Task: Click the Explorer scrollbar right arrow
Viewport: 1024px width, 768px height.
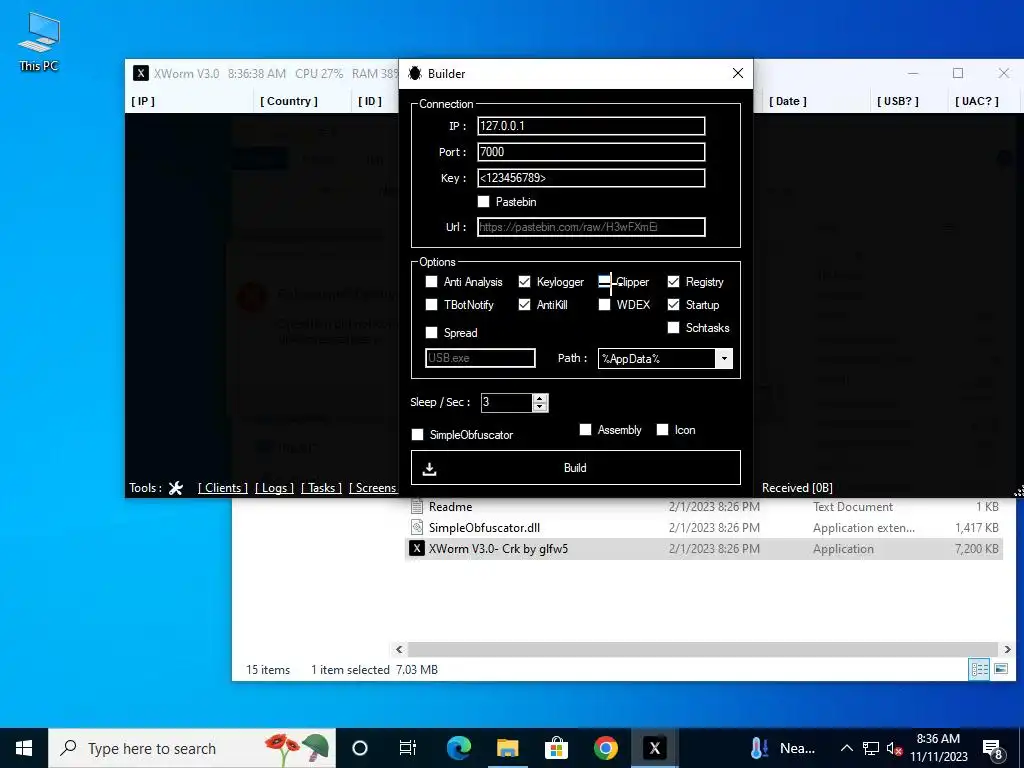Action: click(1007, 649)
